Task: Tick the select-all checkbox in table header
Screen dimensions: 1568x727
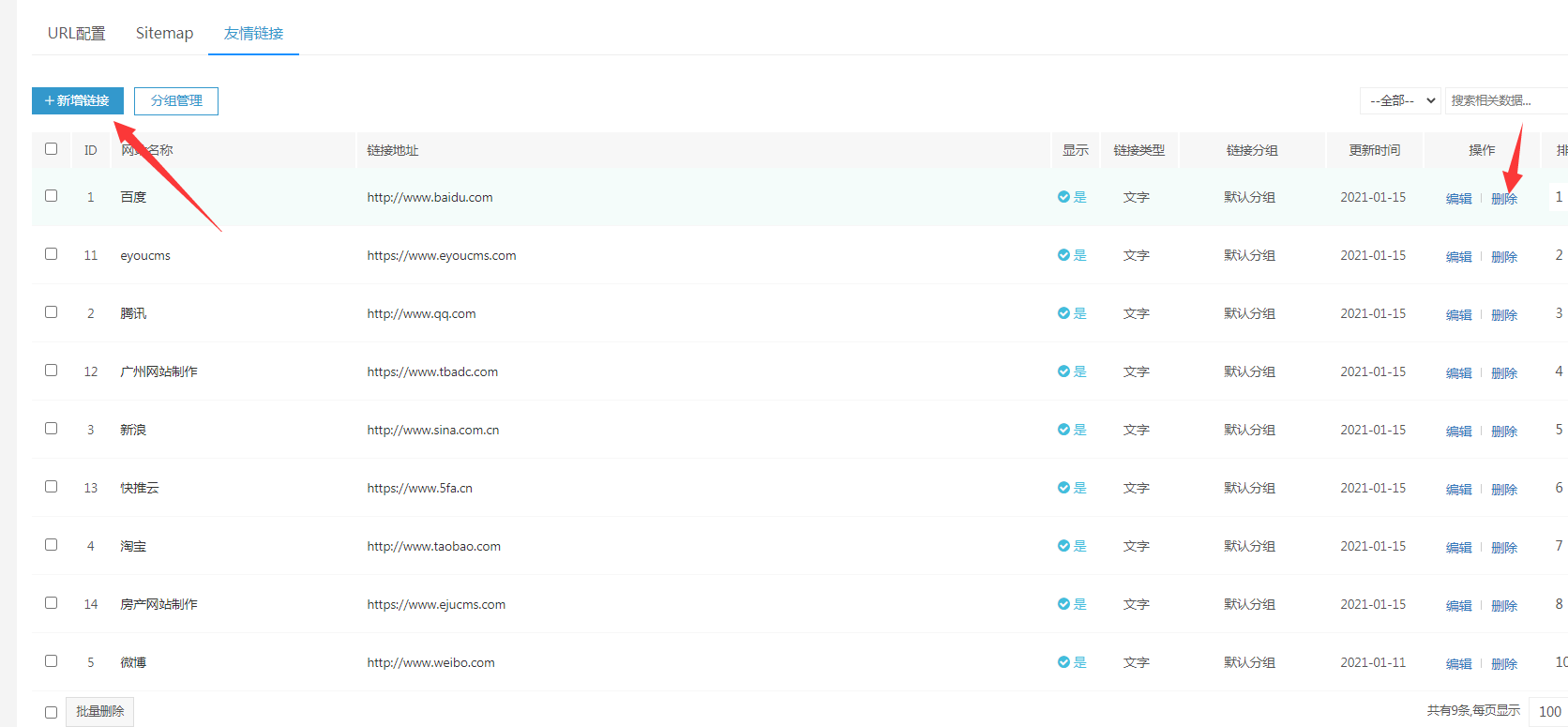Action: (x=52, y=149)
